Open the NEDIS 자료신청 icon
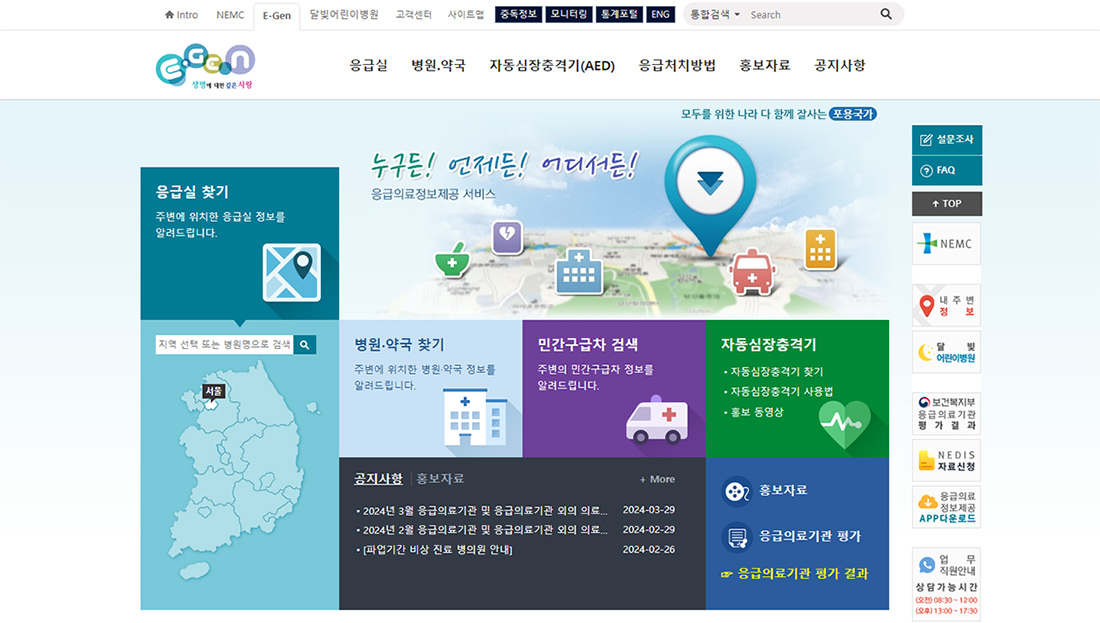The height and width of the screenshot is (623, 1100). [944, 459]
